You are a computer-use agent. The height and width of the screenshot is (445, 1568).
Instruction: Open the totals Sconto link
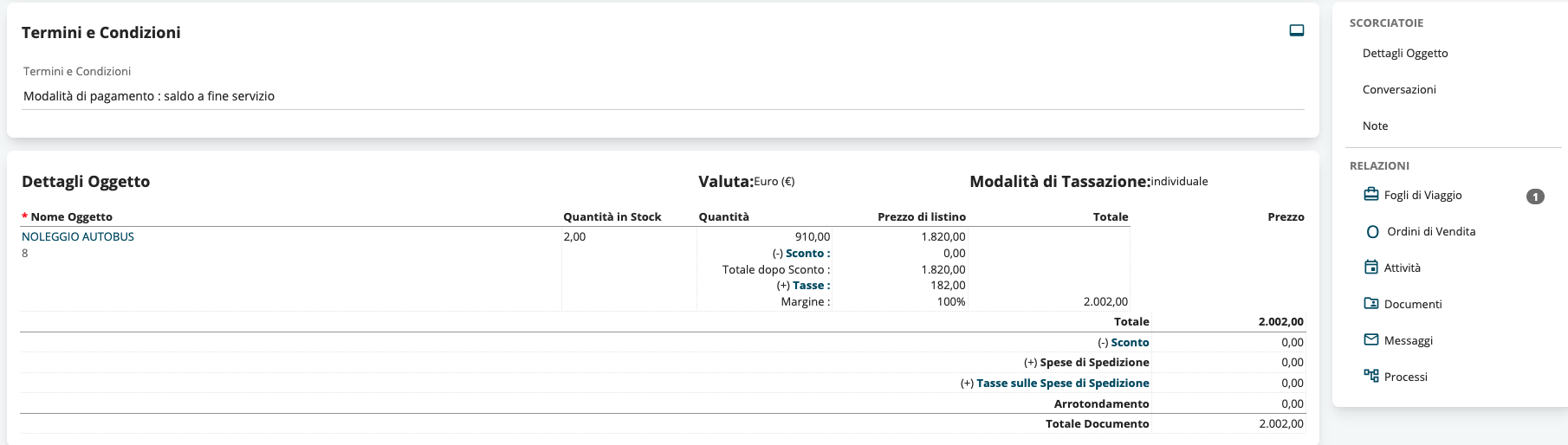(1130, 343)
